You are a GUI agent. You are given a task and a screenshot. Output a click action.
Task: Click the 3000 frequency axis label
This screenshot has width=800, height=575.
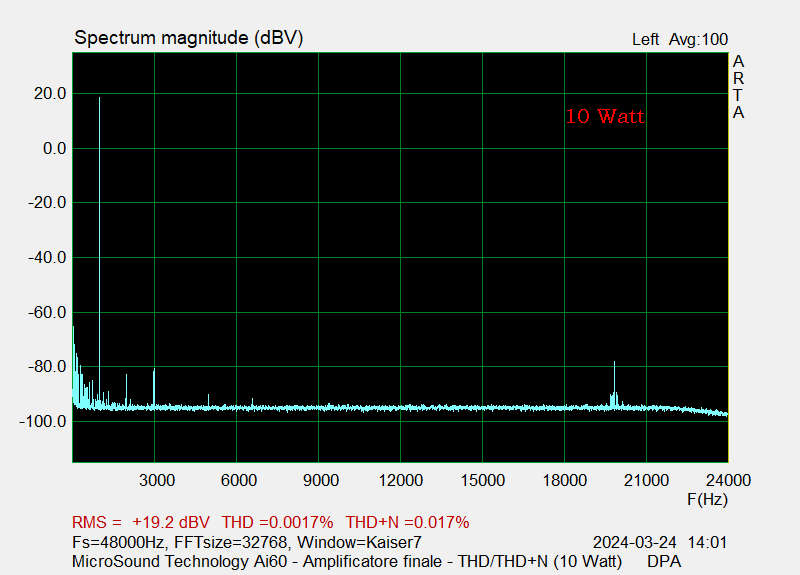(x=157, y=480)
